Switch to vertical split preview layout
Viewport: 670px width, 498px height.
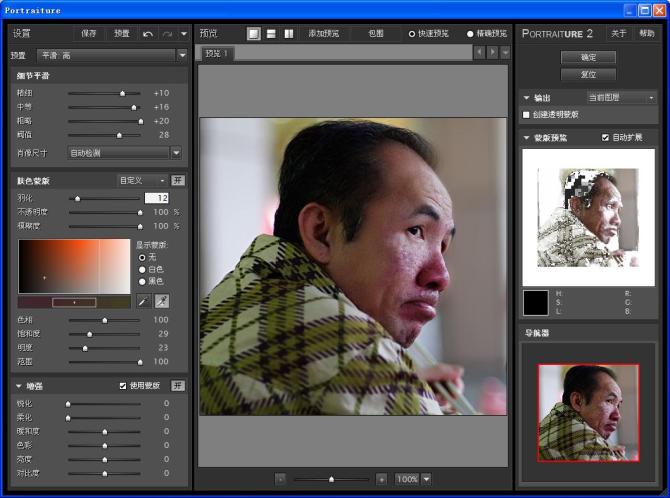pyautogui.click(x=289, y=33)
